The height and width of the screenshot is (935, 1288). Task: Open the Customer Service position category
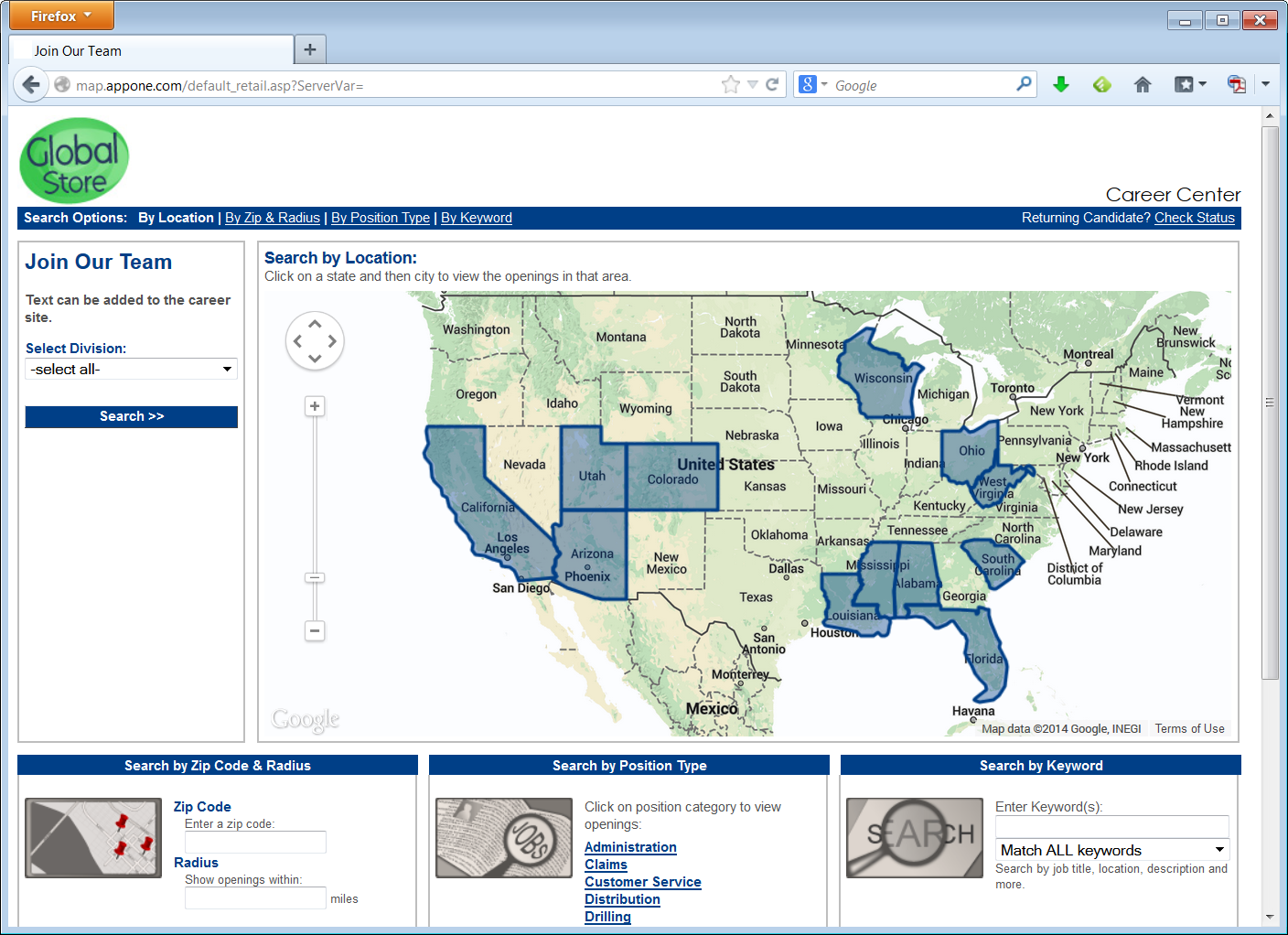coord(643,882)
